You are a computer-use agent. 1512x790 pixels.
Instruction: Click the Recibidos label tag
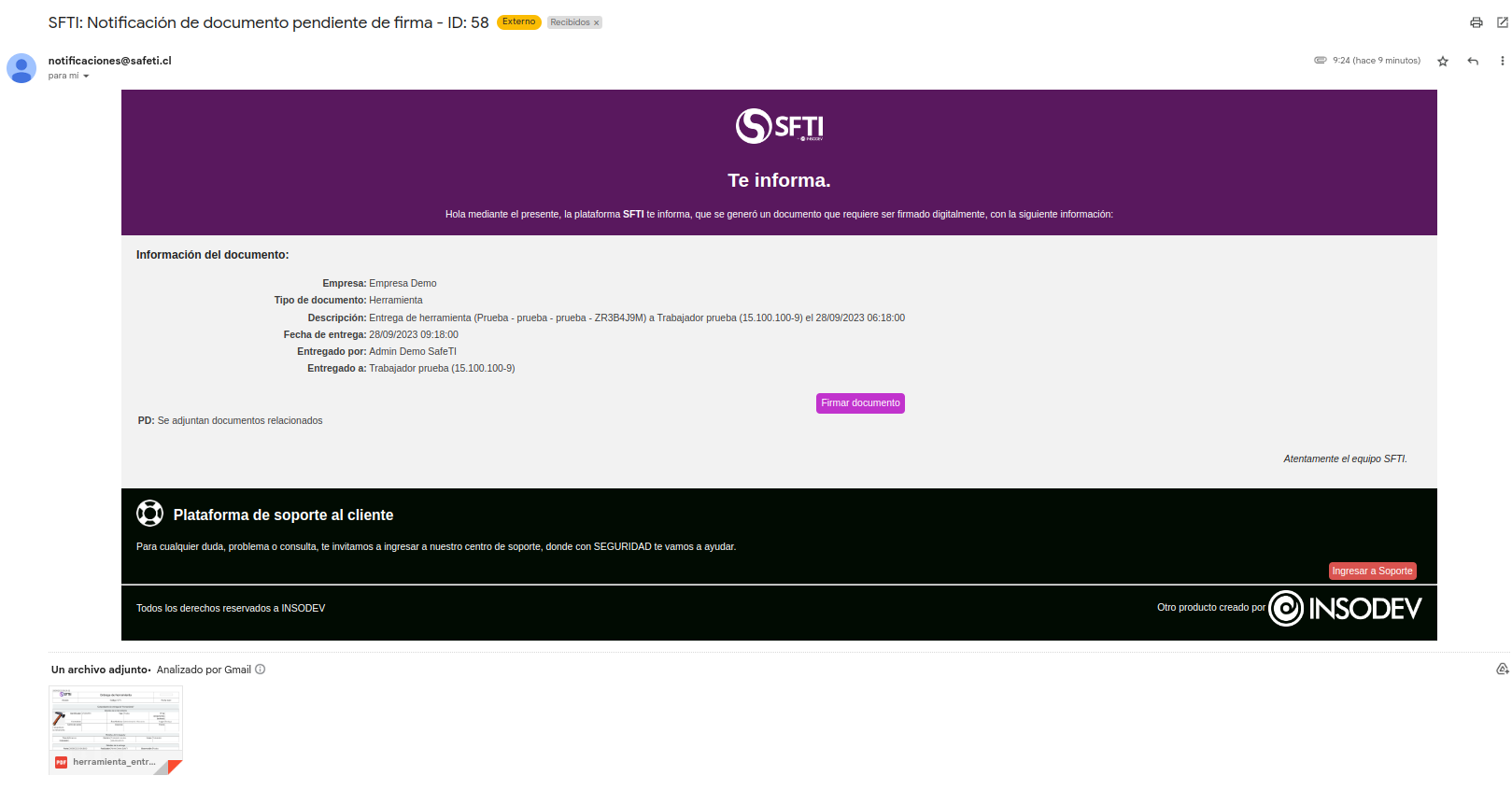click(x=570, y=22)
